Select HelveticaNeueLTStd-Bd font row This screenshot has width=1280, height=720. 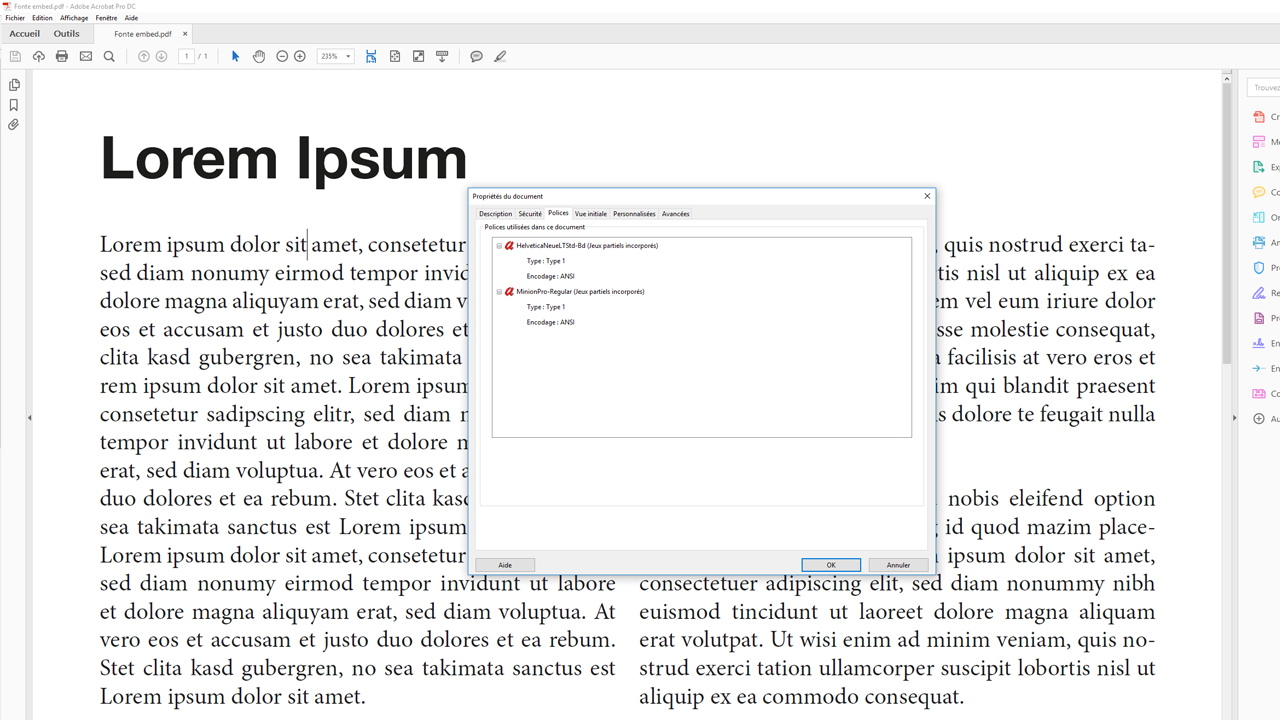(x=587, y=246)
